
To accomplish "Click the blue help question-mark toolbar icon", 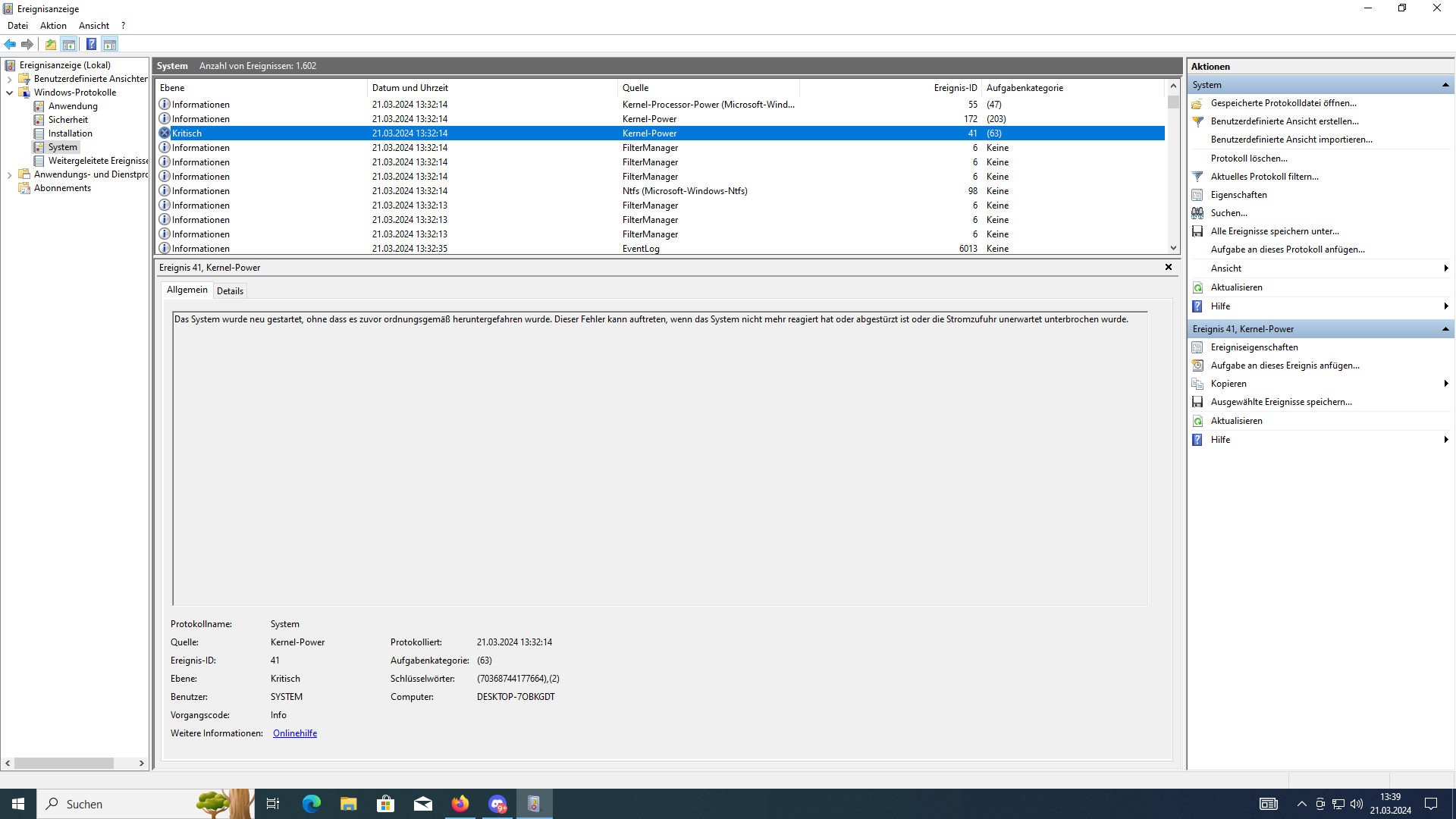I will click(x=91, y=44).
